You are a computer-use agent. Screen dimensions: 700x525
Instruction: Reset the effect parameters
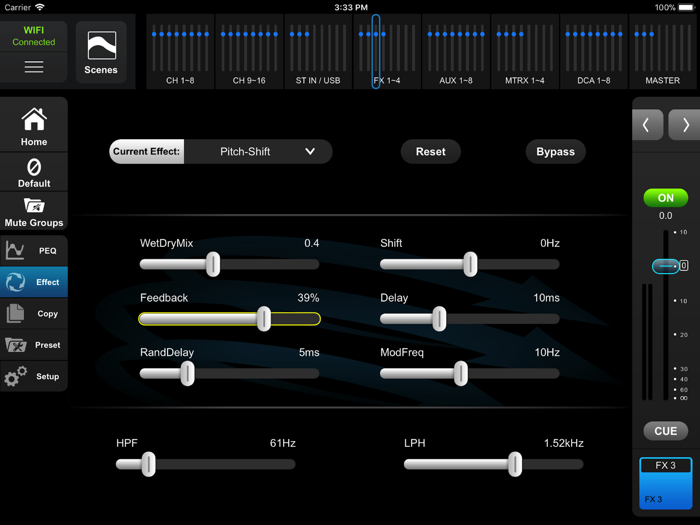[x=431, y=152]
